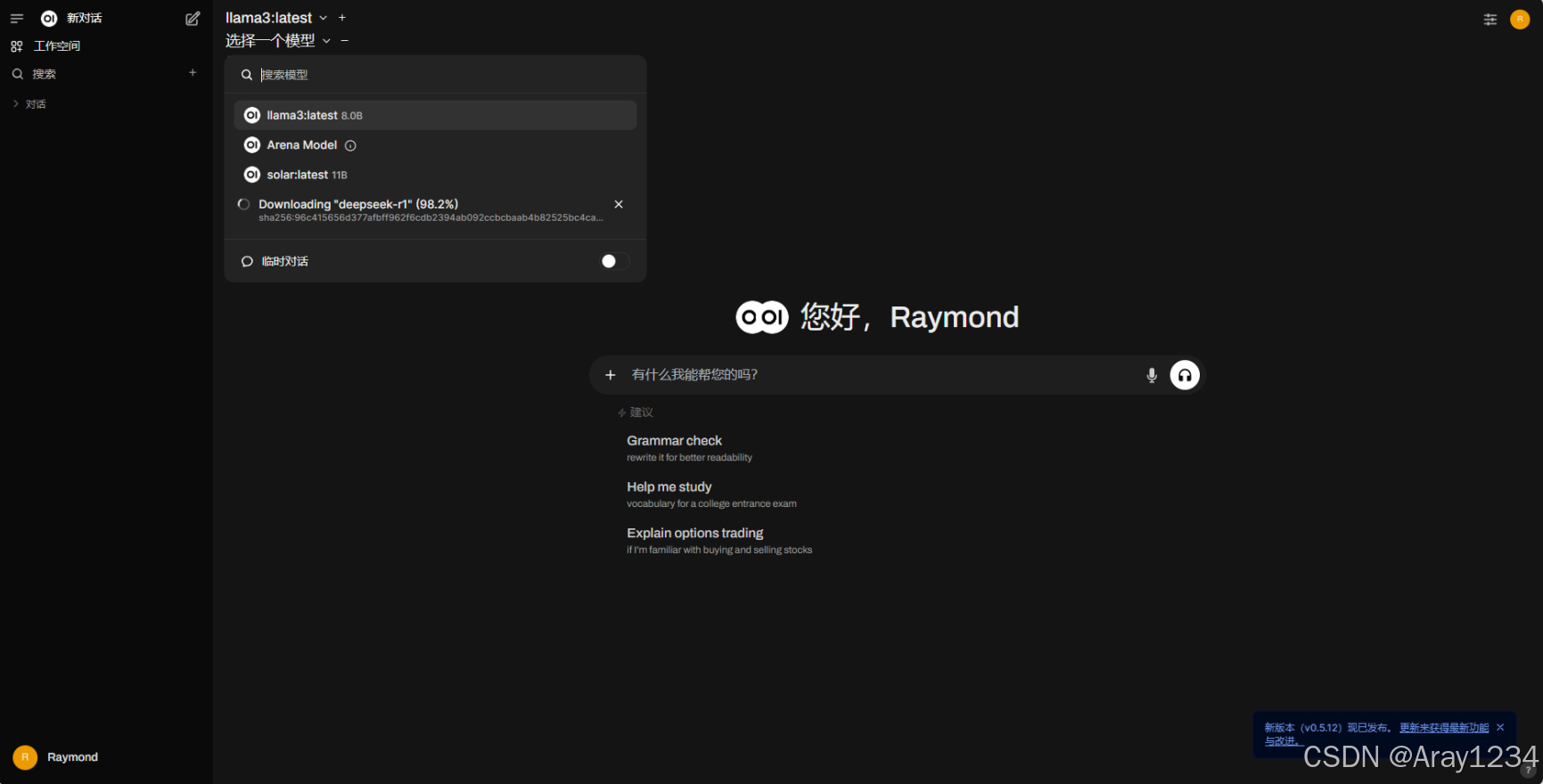Viewport: 1543px width, 784px height.
Task: Select llama3:latest 8.0B from the model list
Action: pyautogui.click(x=435, y=115)
